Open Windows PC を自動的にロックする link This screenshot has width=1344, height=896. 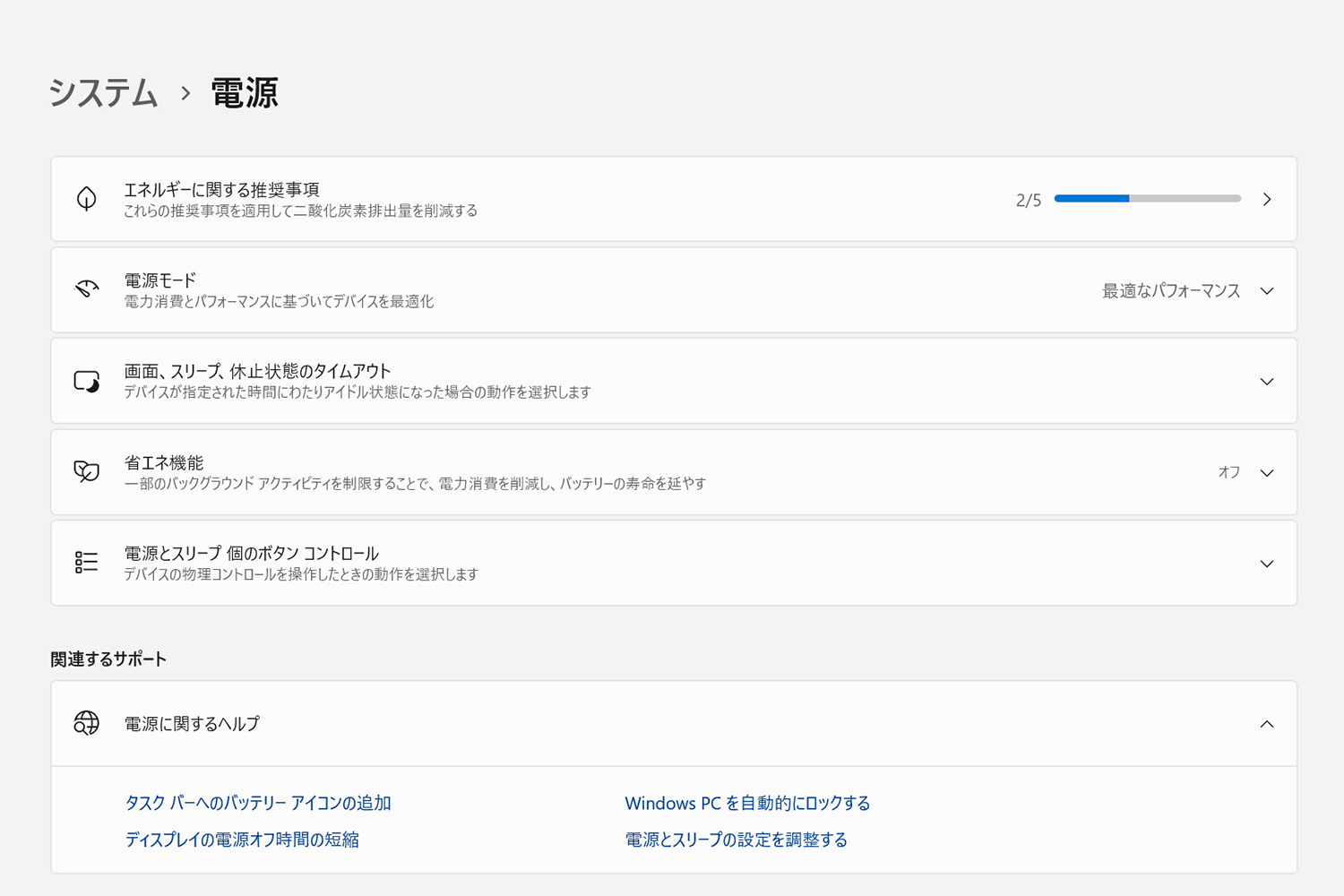747,803
